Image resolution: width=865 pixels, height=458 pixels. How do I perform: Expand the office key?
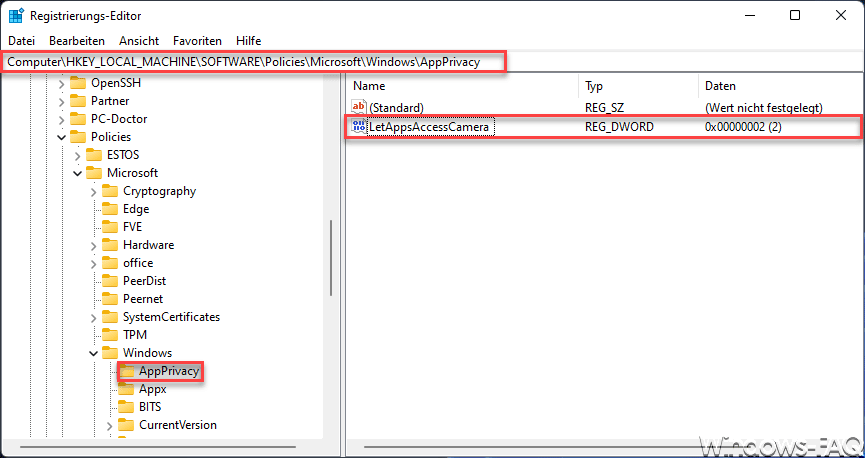click(x=93, y=263)
